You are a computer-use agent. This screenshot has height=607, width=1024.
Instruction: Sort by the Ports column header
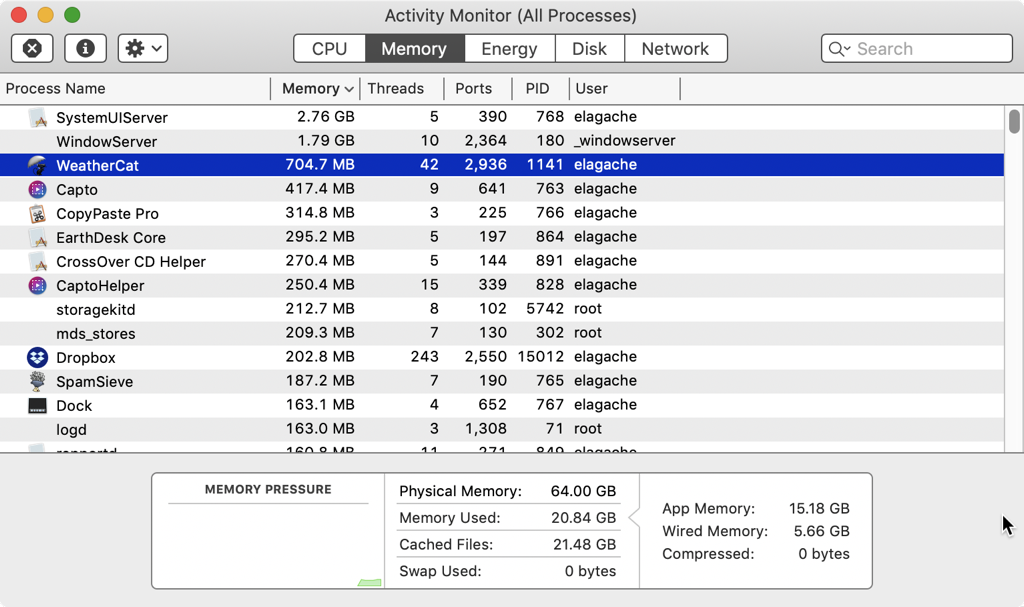point(478,88)
